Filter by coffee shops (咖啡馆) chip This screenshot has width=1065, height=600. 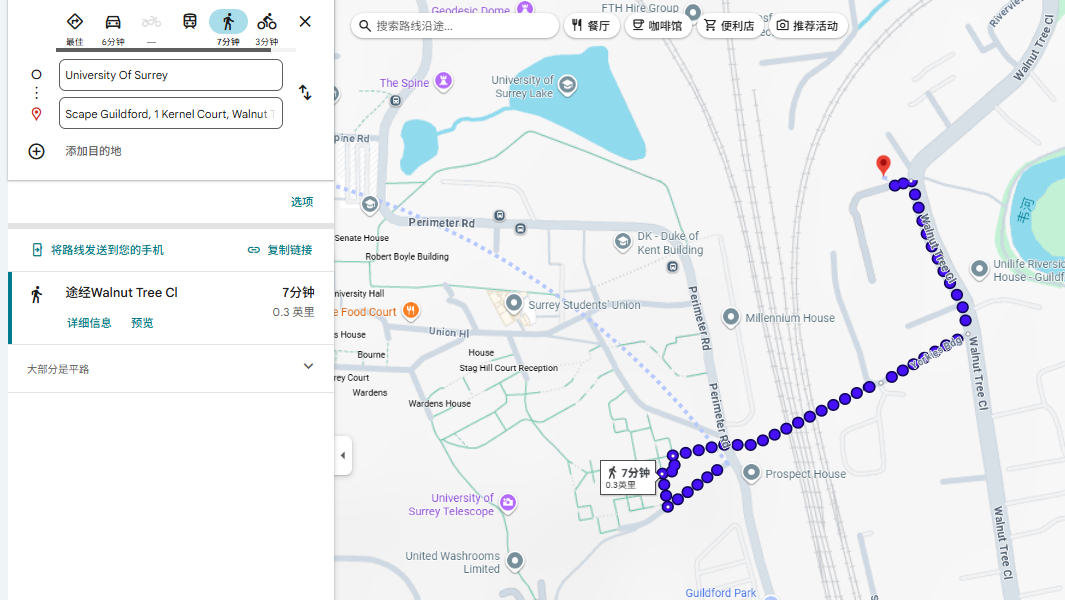[657, 26]
